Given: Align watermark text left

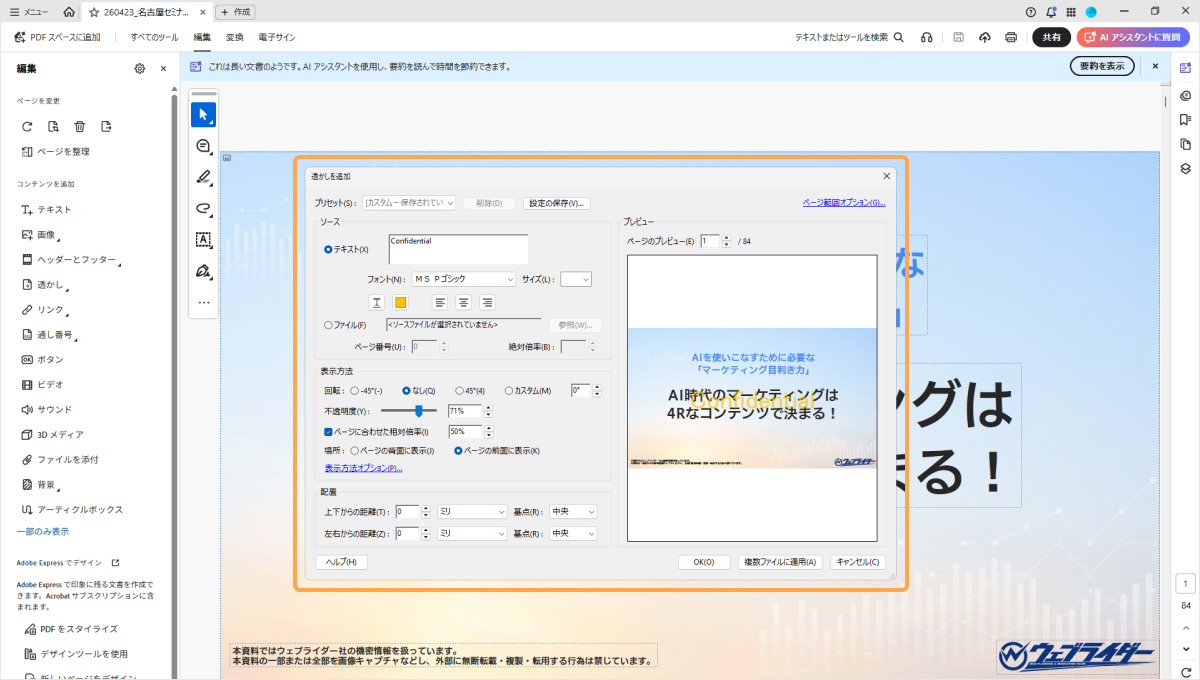Looking at the screenshot, I should 440,302.
